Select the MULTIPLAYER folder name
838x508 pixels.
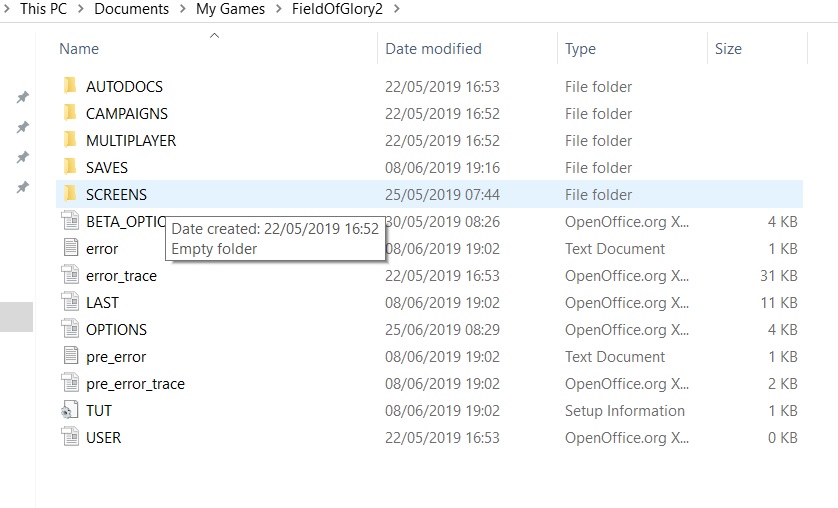click(x=131, y=140)
